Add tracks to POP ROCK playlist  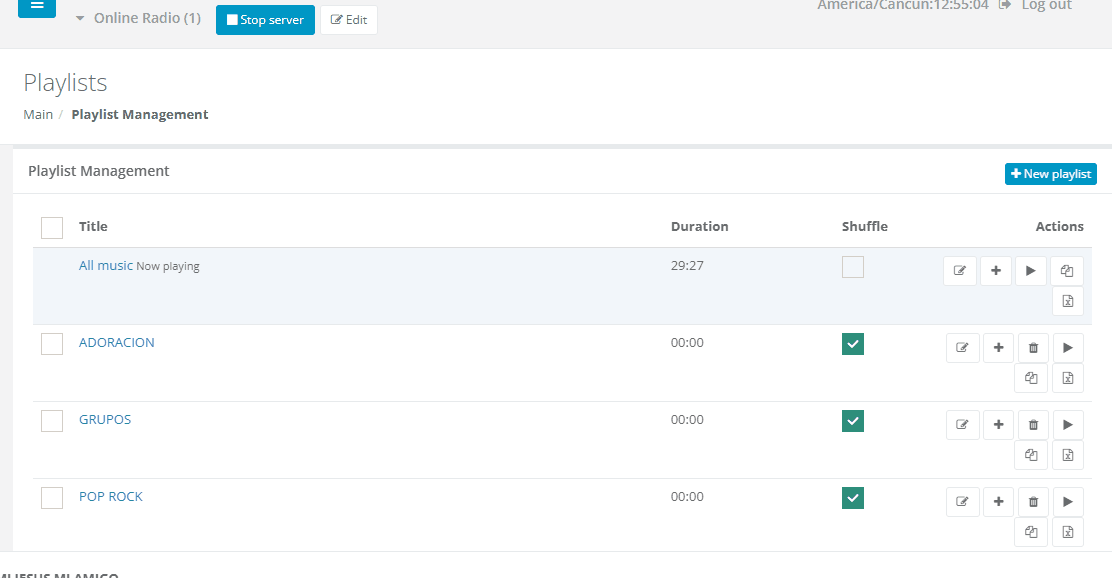[x=999, y=502]
